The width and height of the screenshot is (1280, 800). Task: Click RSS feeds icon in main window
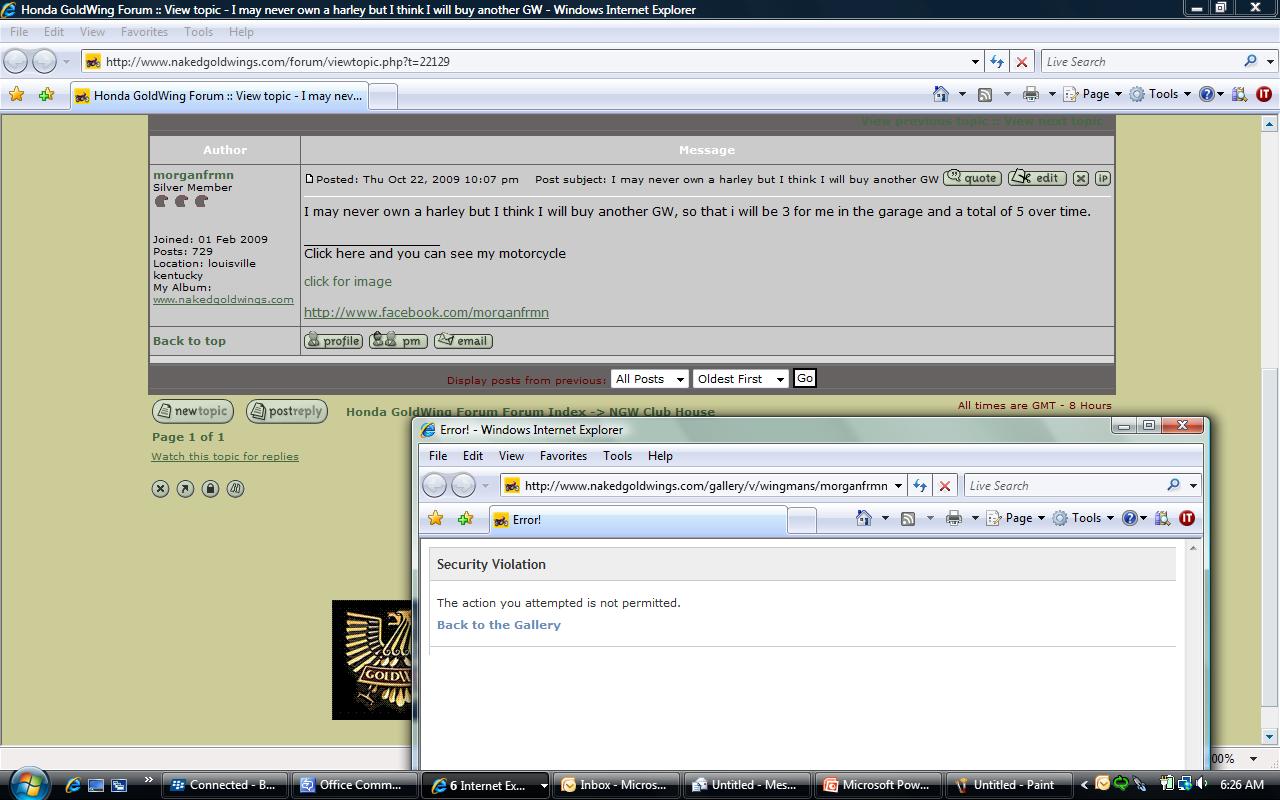tap(985, 94)
